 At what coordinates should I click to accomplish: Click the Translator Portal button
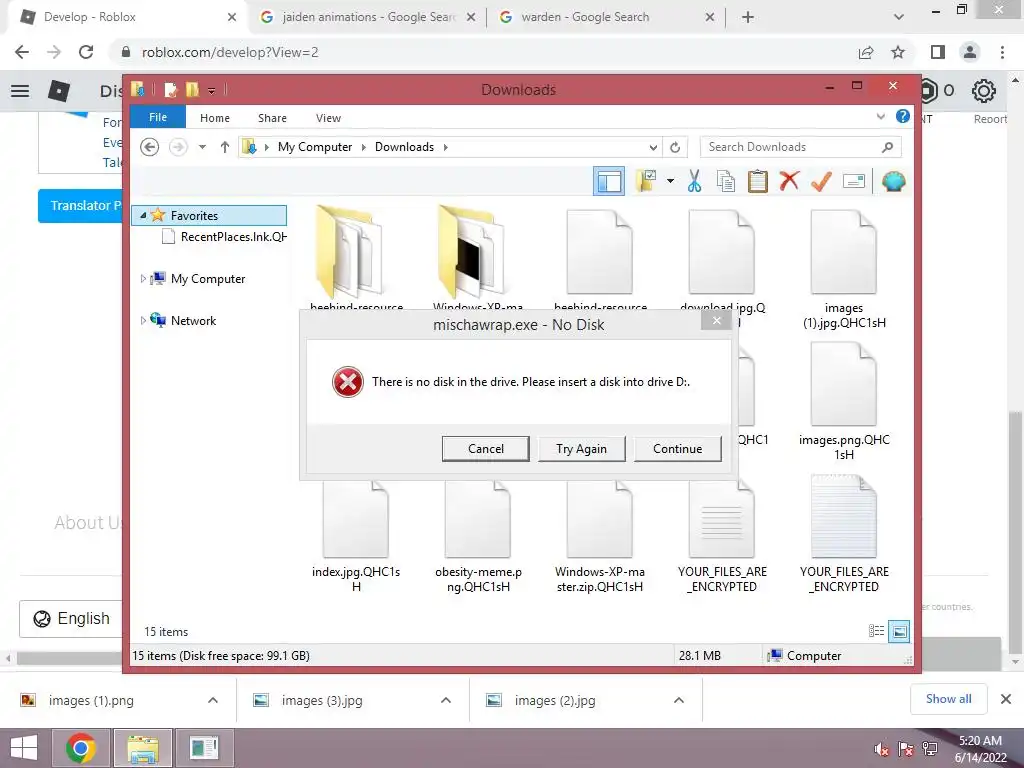(80, 206)
